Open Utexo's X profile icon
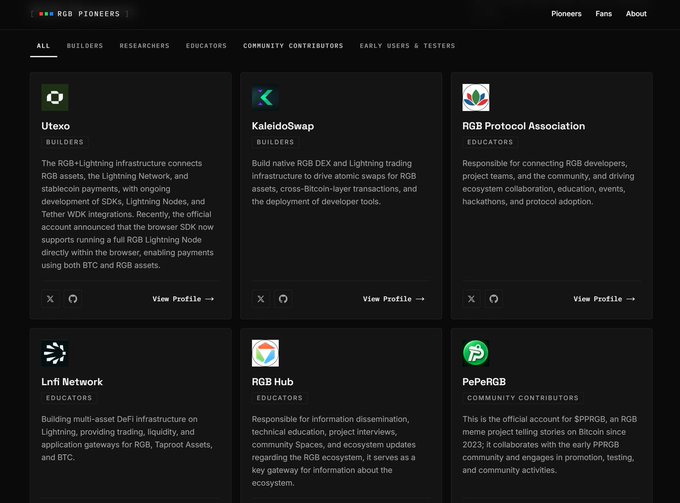 pyautogui.click(x=50, y=299)
